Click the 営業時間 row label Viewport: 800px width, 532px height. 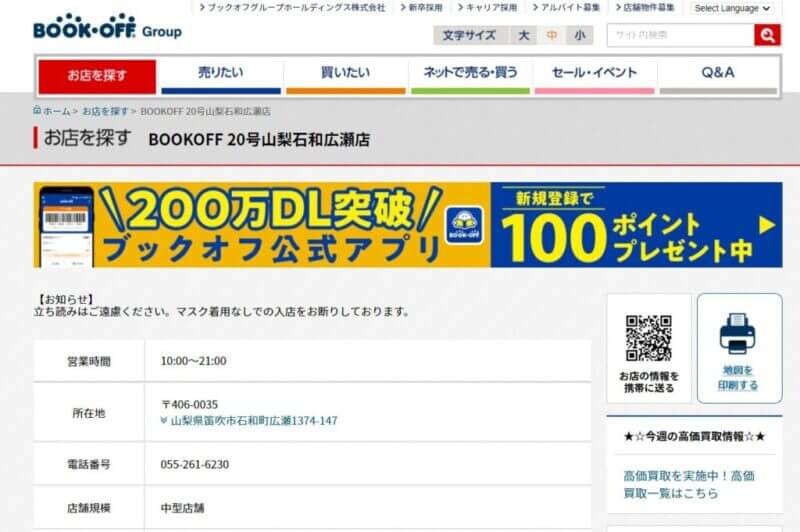89,362
